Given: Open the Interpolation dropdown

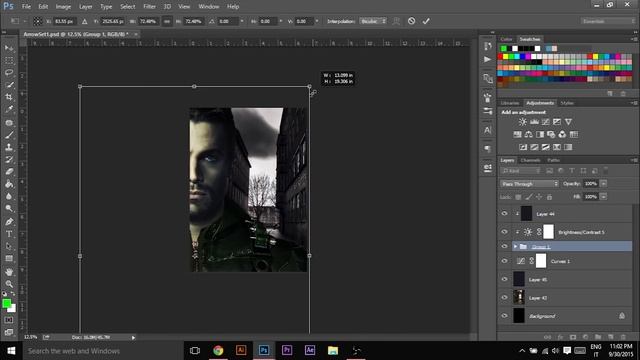Looking at the screenshot, I should point(373,21).
